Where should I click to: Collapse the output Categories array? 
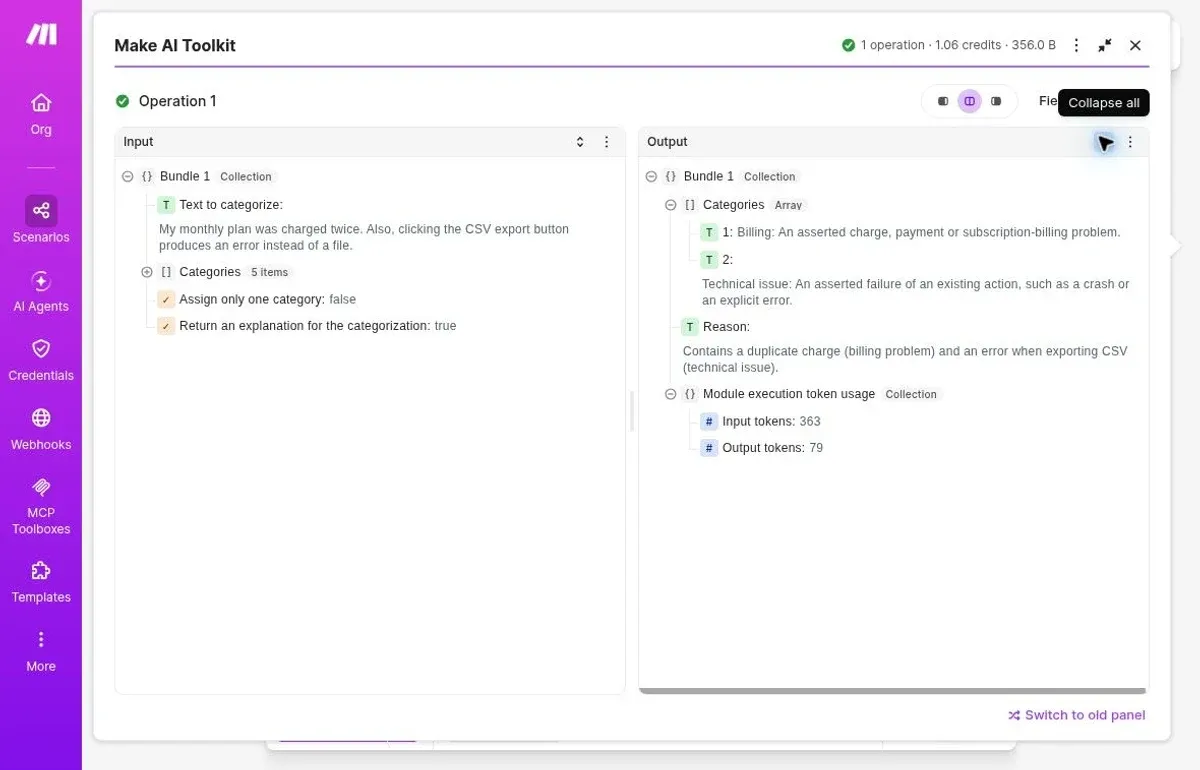(671, 205)
